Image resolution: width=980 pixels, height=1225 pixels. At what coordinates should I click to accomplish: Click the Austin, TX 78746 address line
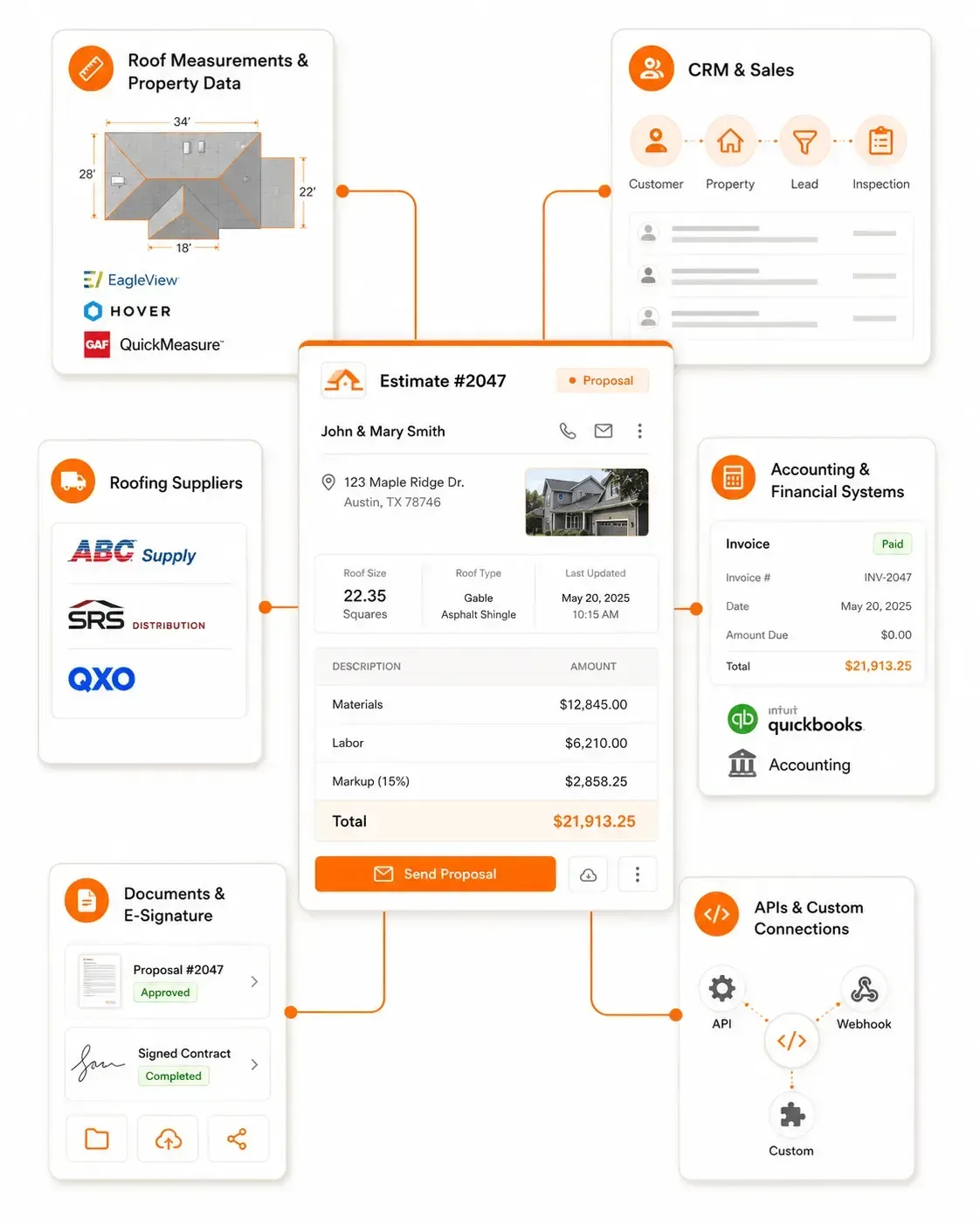pos(392,502)
